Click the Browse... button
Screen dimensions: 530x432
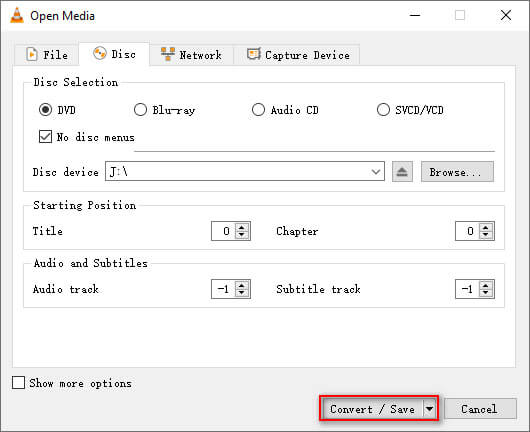pos(457,172)
